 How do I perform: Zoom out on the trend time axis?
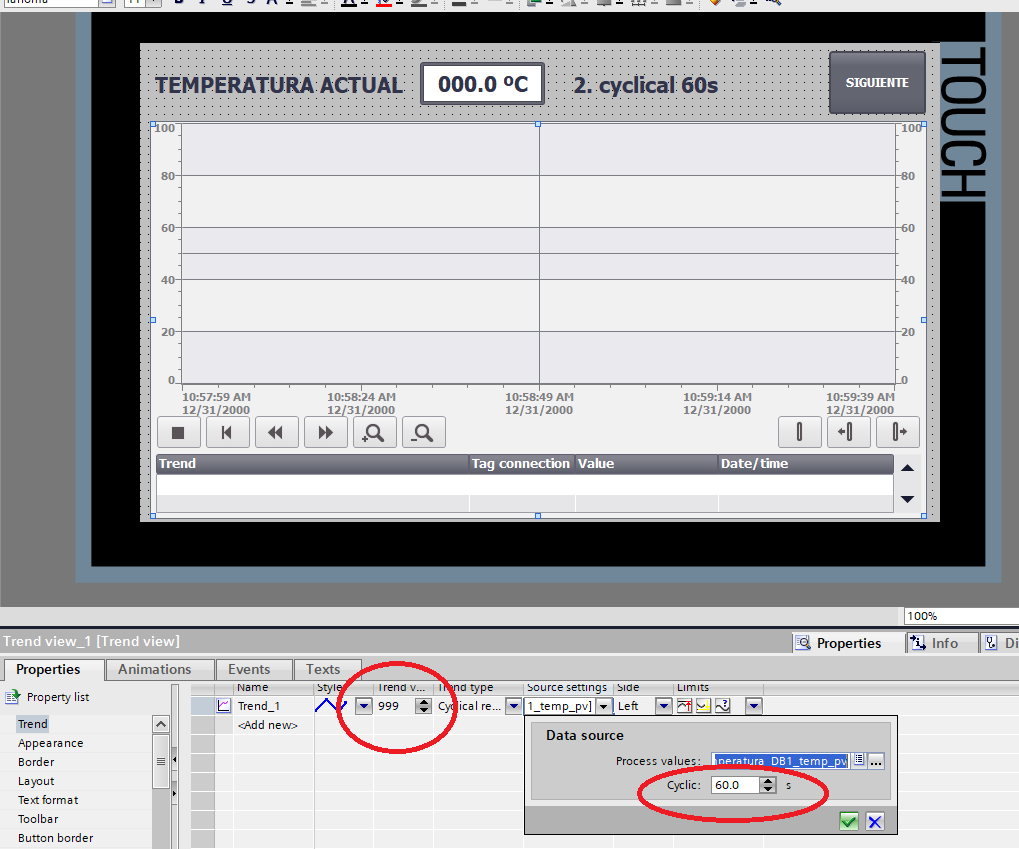point(424,432)
